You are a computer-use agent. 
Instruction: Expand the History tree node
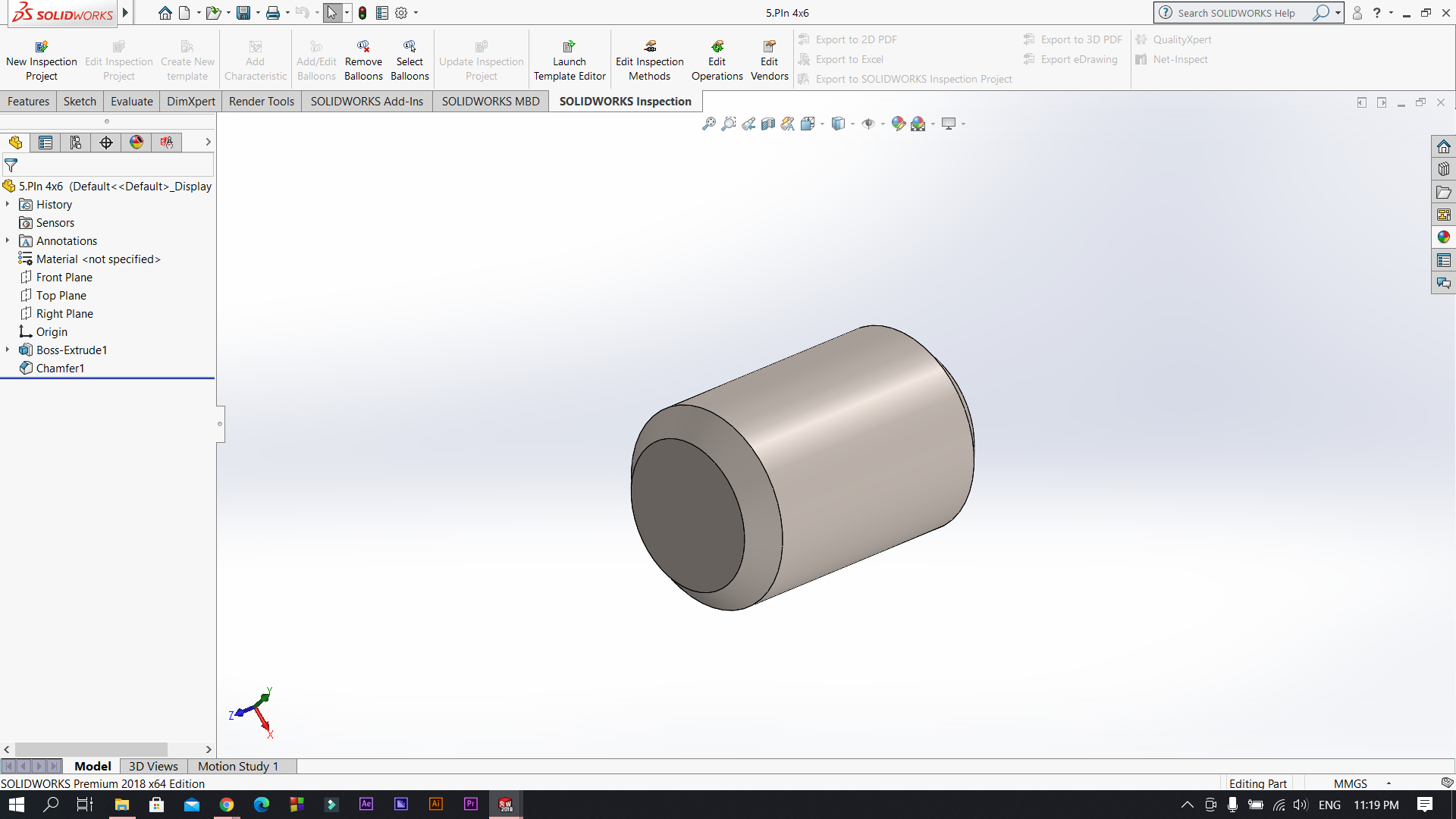coord(8,204)
